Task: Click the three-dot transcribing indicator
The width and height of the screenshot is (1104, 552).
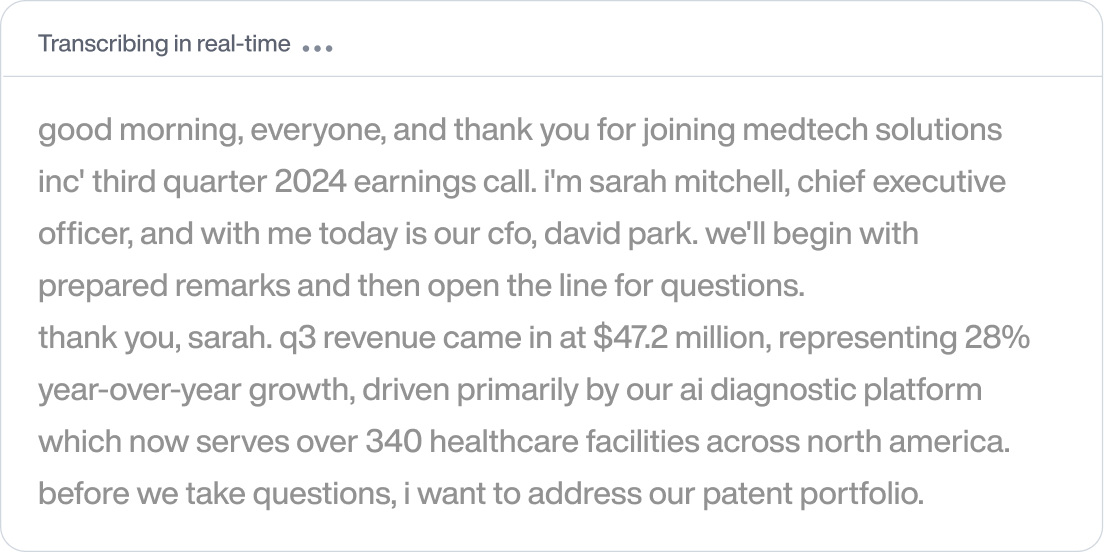Action: (317, 48)
